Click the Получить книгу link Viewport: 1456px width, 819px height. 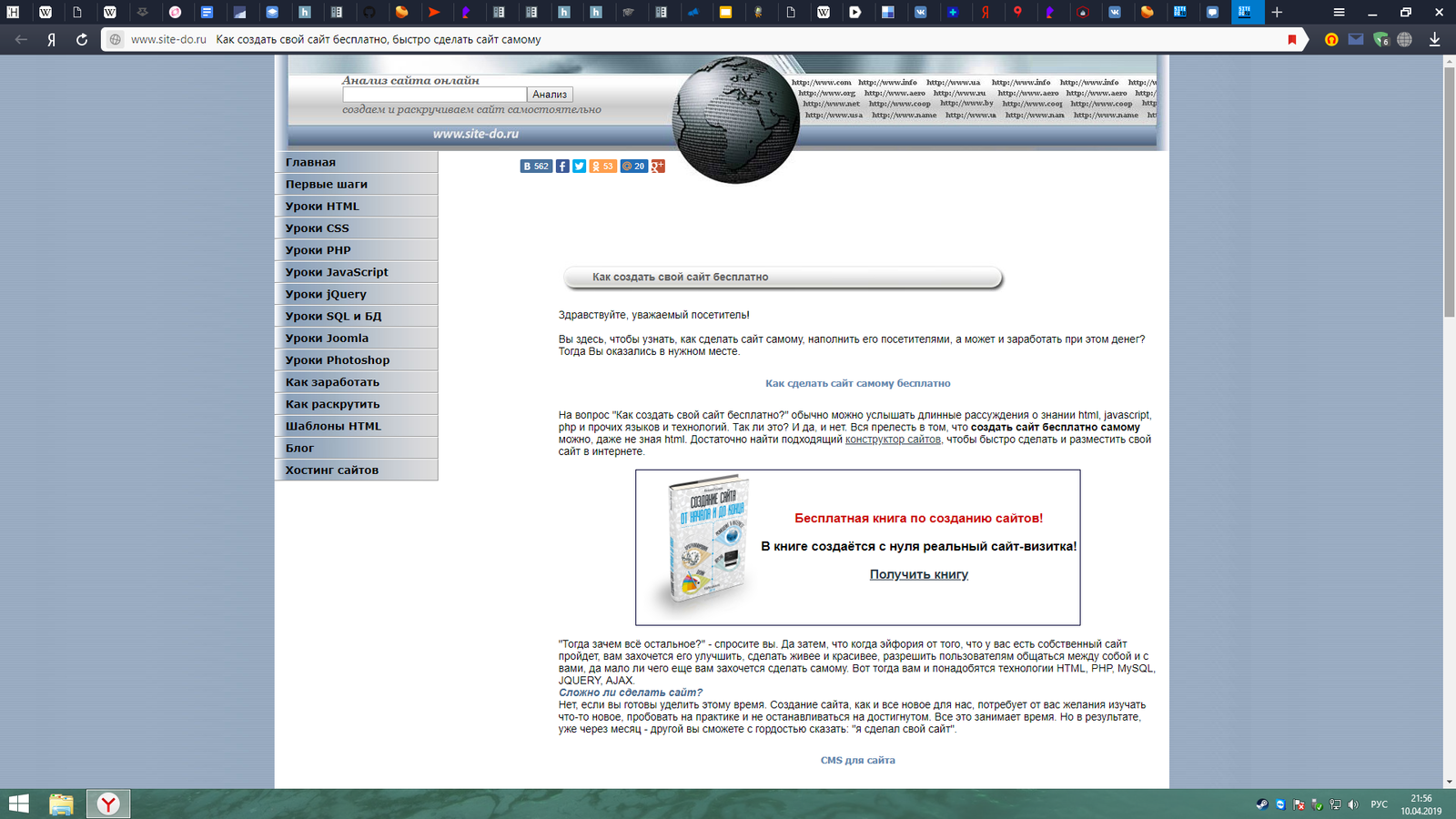point(919,574)
